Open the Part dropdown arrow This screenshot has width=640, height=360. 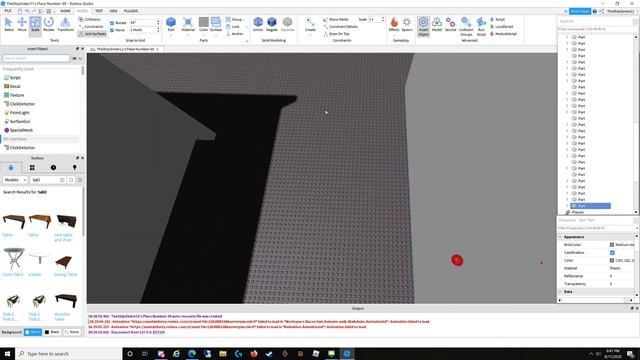171,35
